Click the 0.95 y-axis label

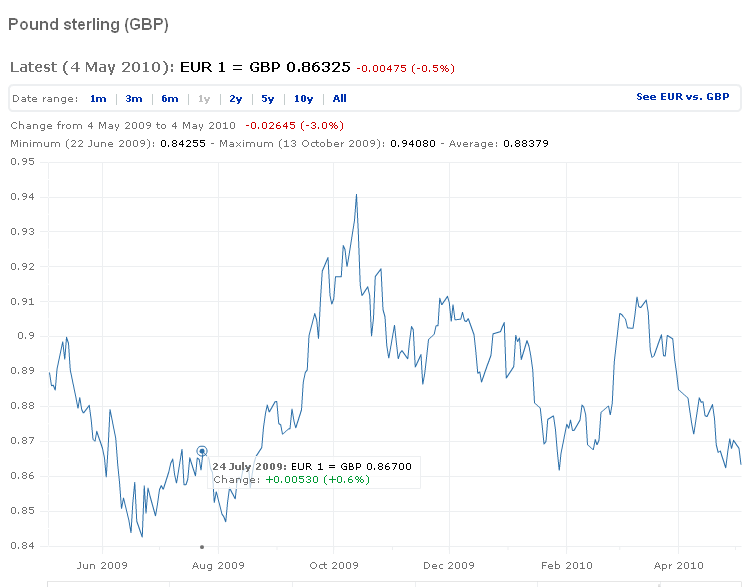21,161
